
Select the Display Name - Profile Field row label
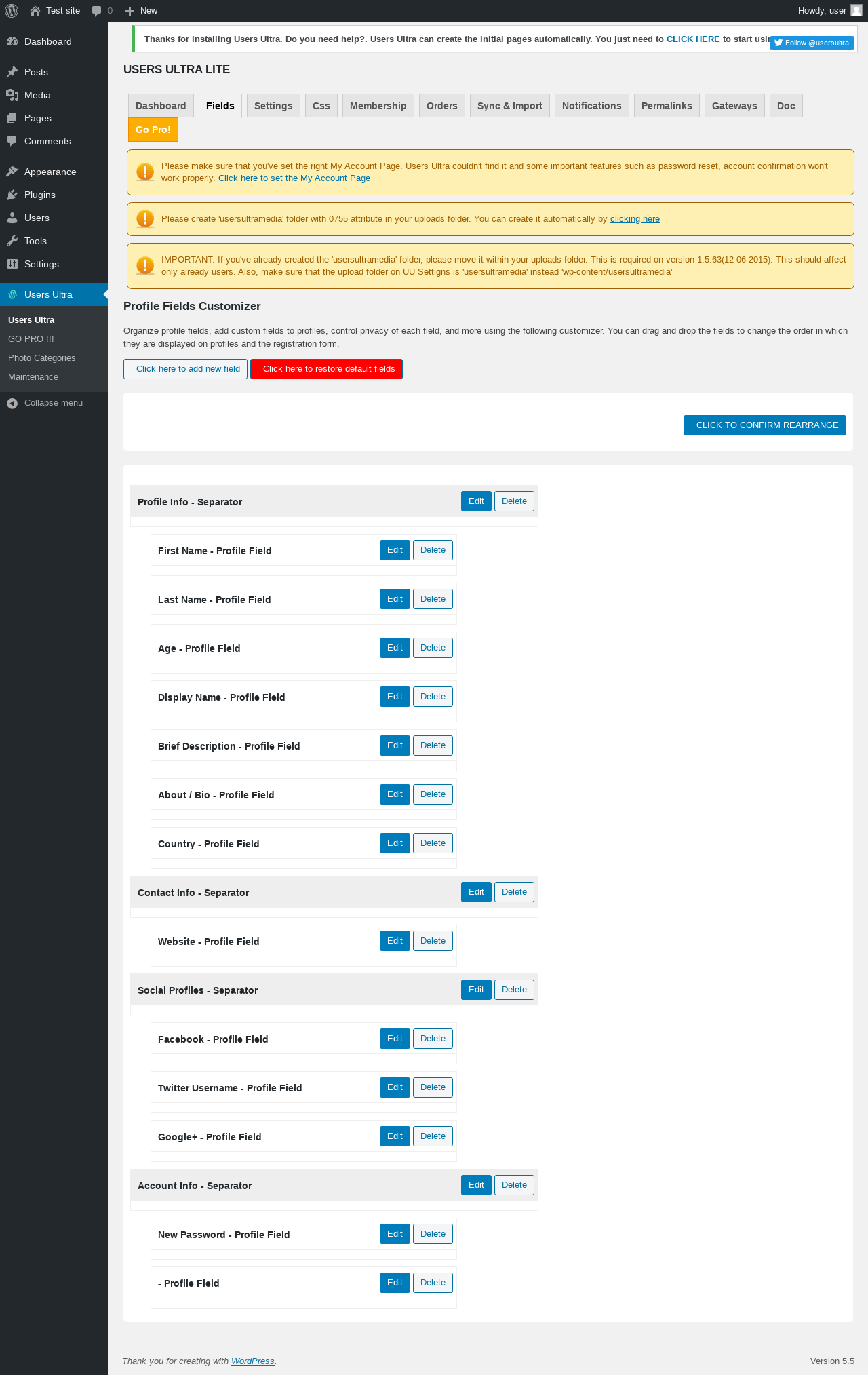point(221,697)
